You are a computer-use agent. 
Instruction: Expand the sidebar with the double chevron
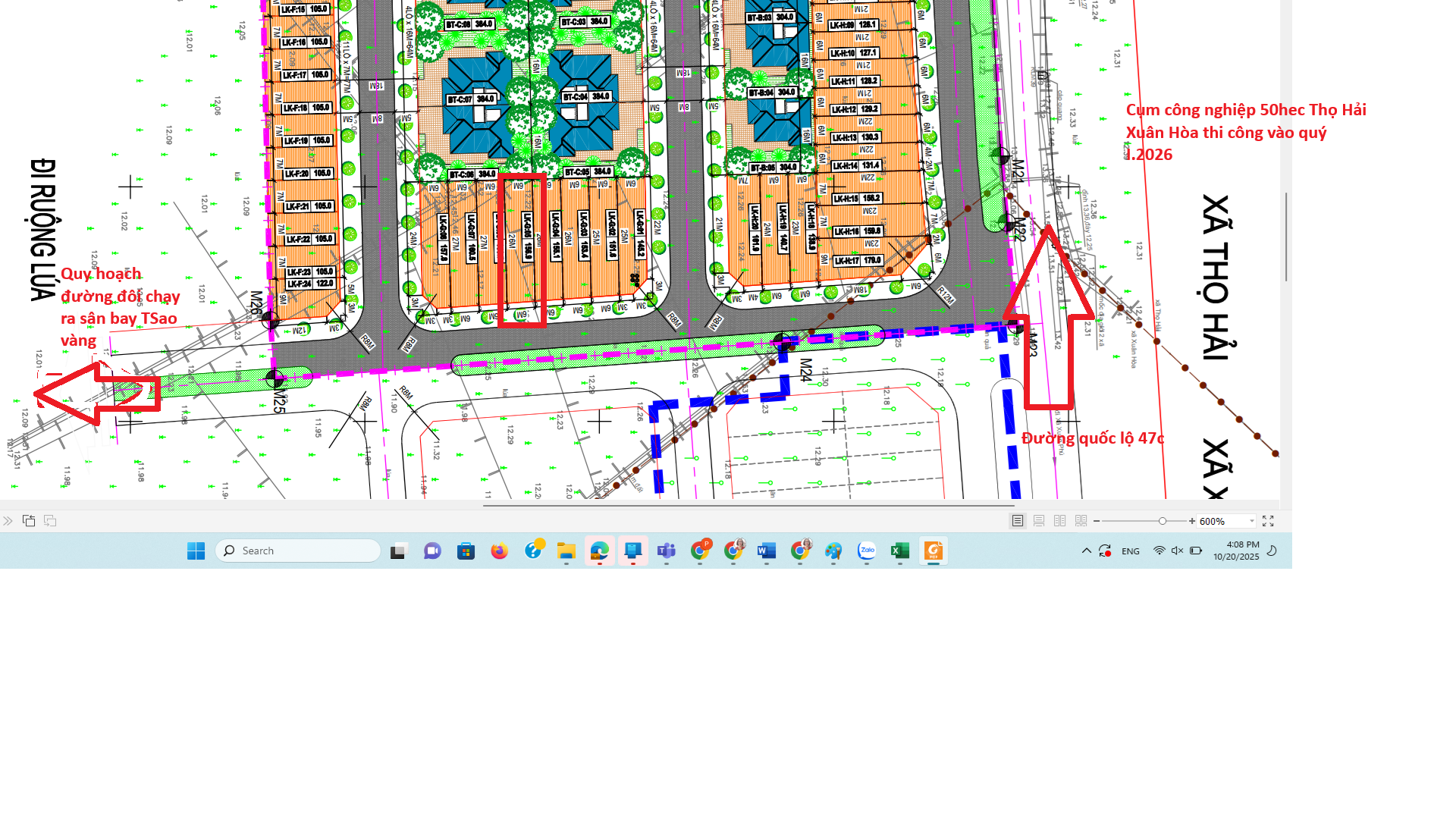coord(8,521)
